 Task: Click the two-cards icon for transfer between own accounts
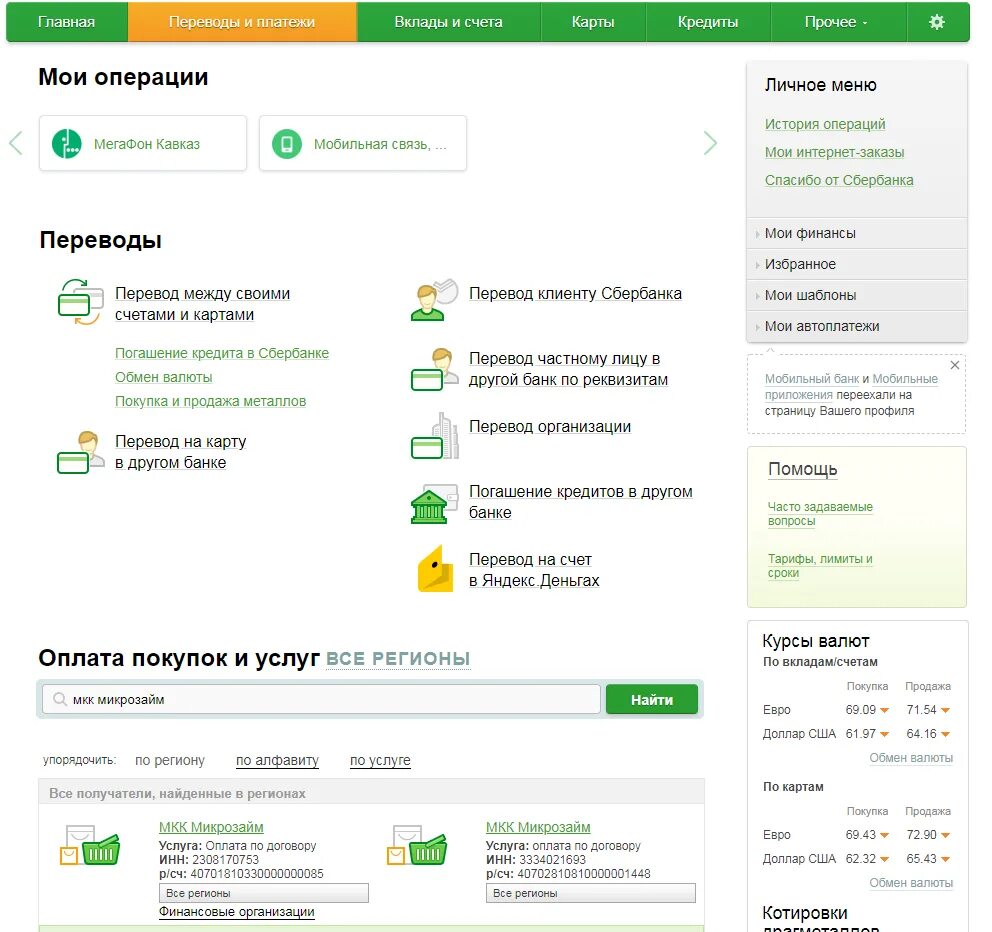click(x=80, y=302)
